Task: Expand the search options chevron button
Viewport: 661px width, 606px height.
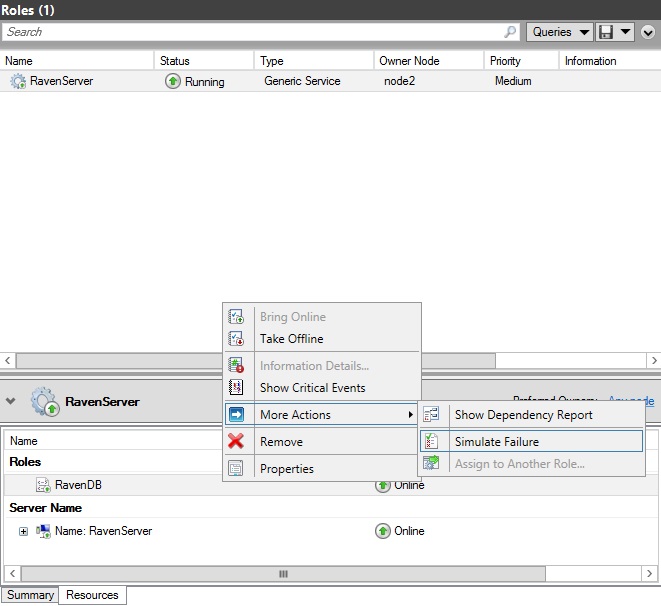Action: (x=648, y=32)
